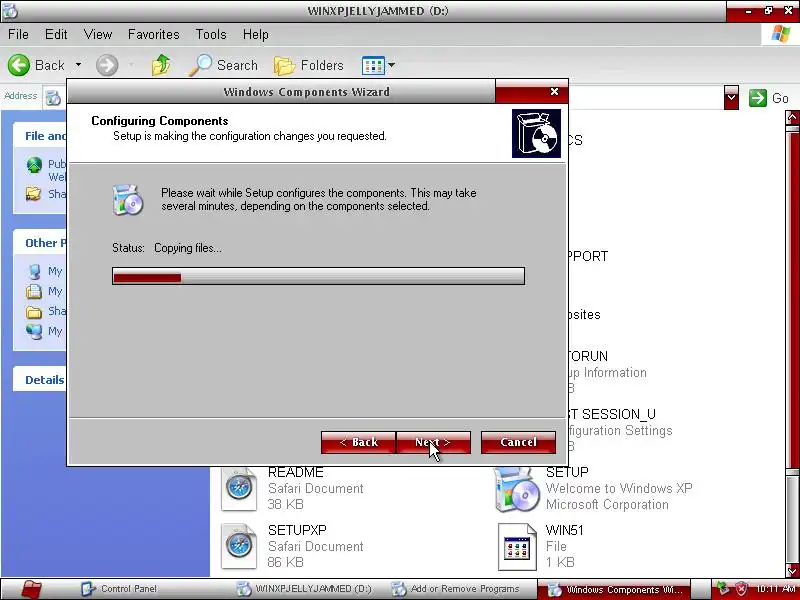800x600 pixels.
Task: Click the wizard Back button
Action: click(358, 442)
